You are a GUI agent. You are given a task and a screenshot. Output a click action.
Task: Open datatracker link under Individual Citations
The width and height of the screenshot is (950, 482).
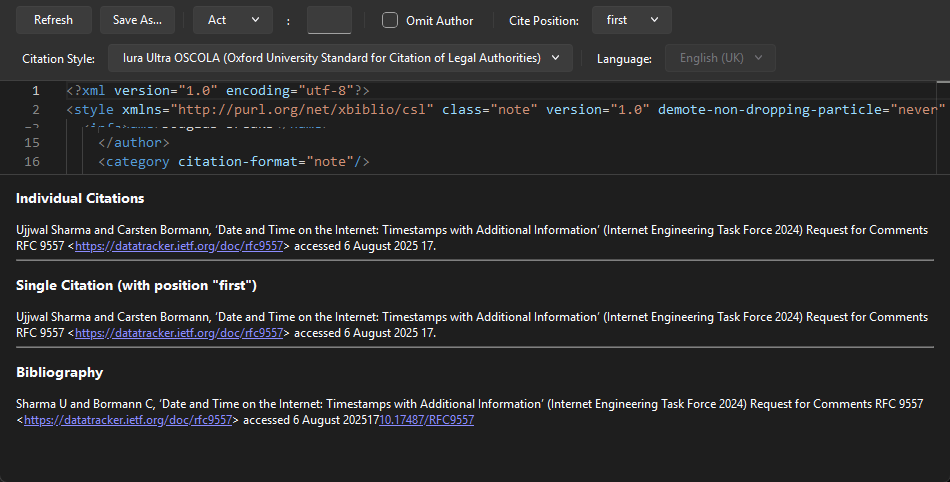[181, 246]
